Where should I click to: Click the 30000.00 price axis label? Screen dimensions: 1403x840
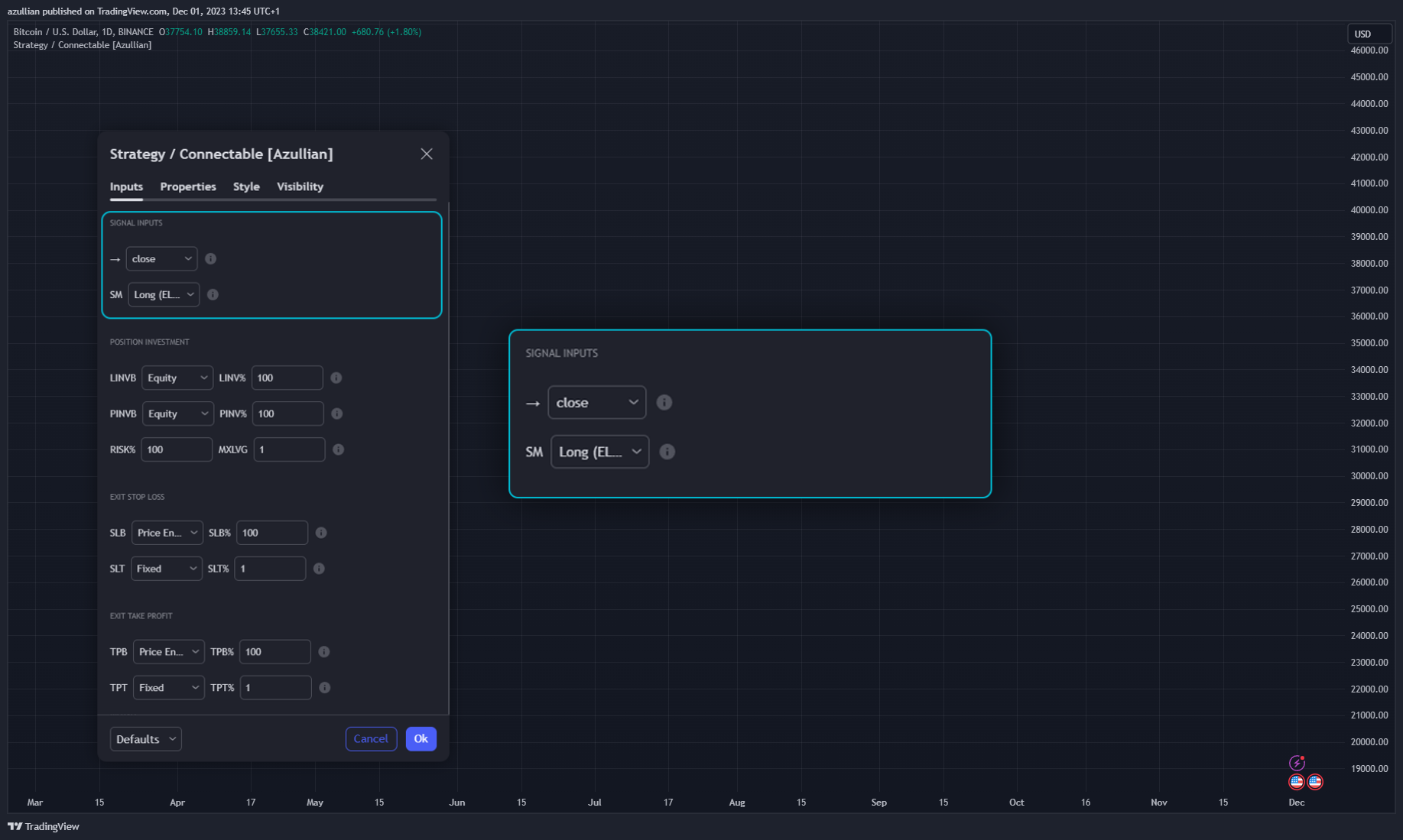tap(1369, 476)
